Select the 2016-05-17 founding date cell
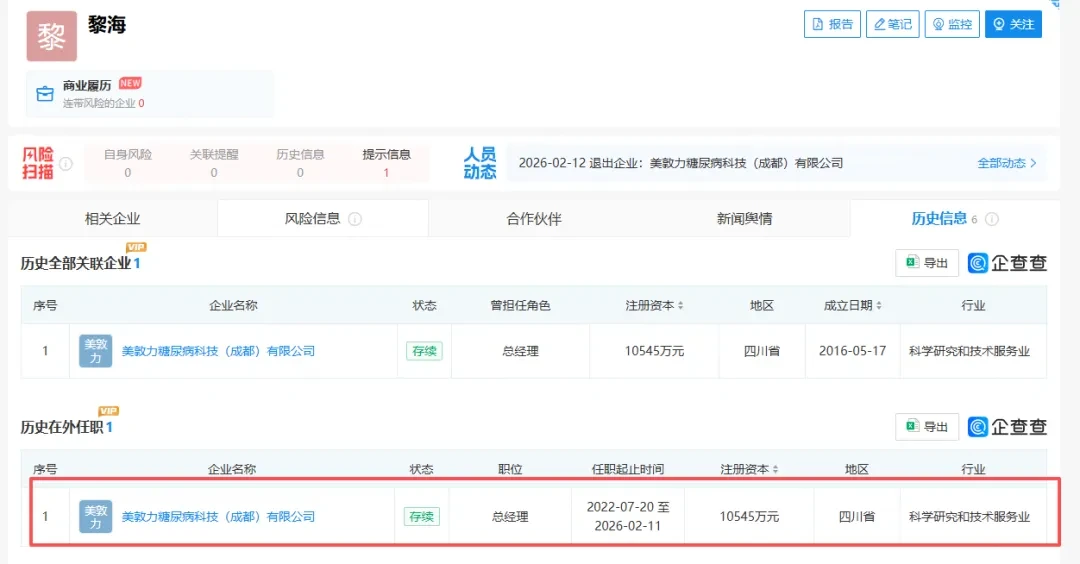Image resolution: width=1080 pixels, height=564 pixels. [852, 351]
